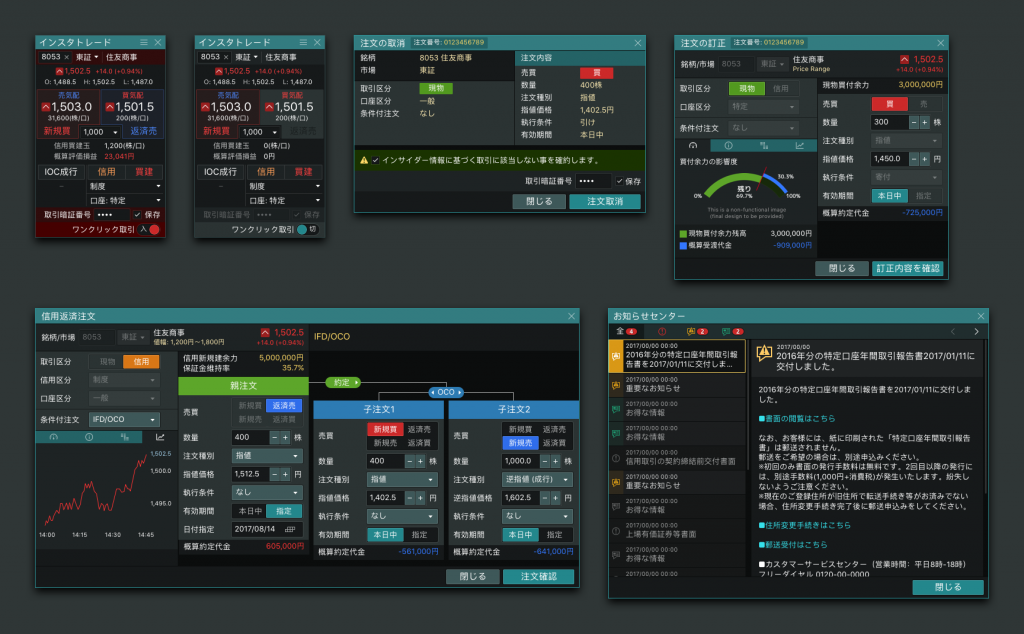Click the 注文確認 button

tap(540, 576)
